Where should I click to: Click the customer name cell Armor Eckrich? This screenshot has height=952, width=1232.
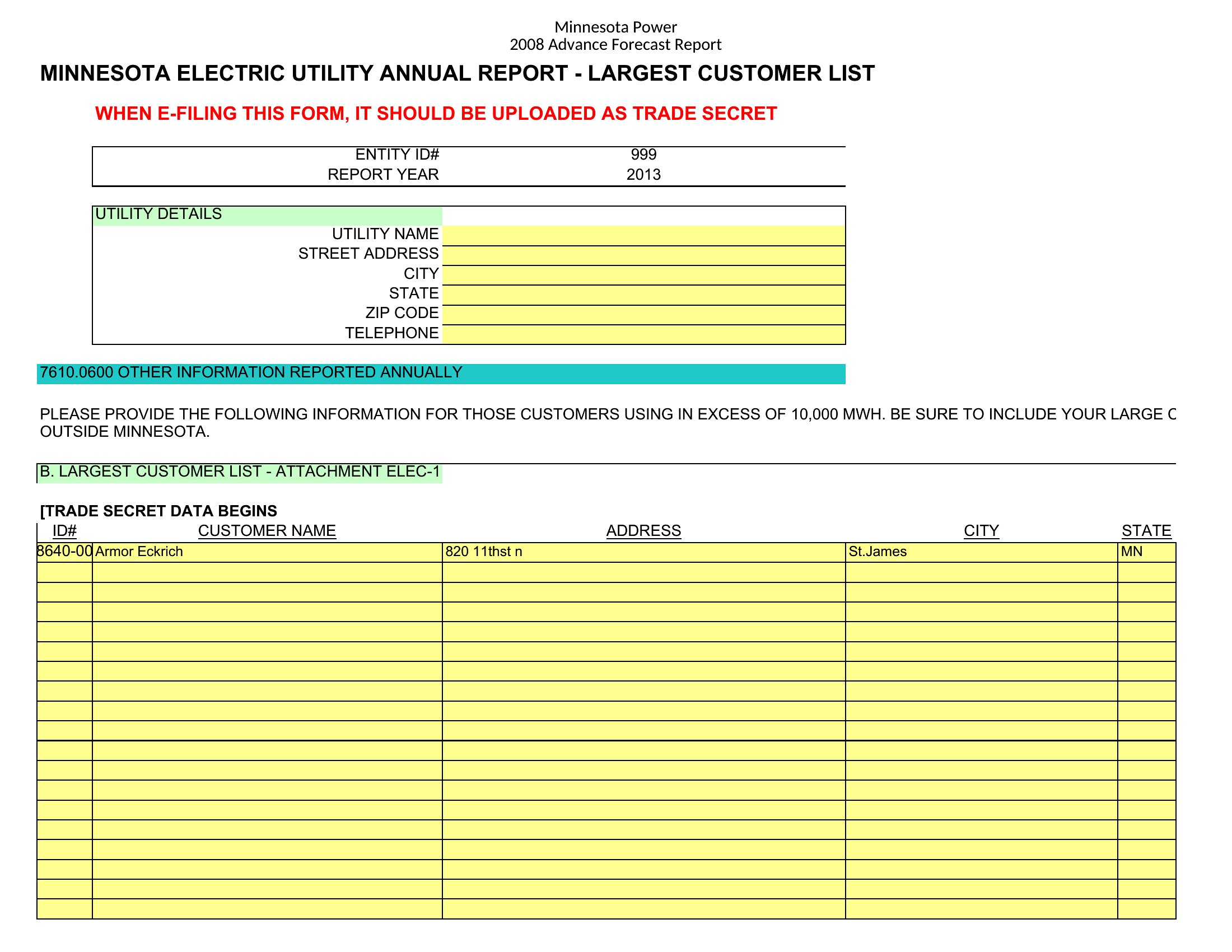point(267,552)
